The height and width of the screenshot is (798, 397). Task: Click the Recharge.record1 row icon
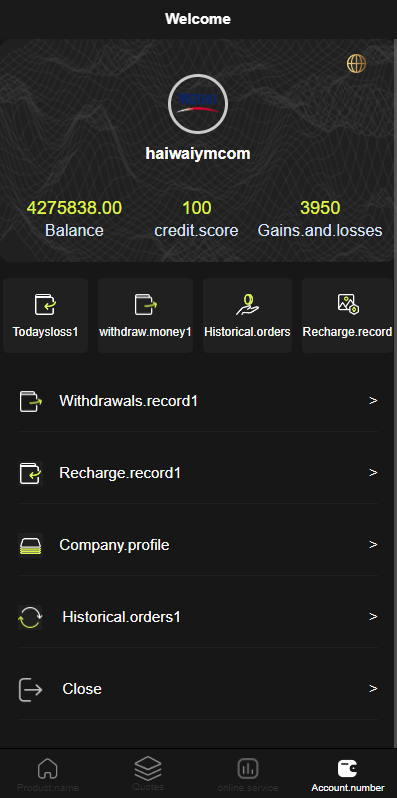(x=31, y=473)
